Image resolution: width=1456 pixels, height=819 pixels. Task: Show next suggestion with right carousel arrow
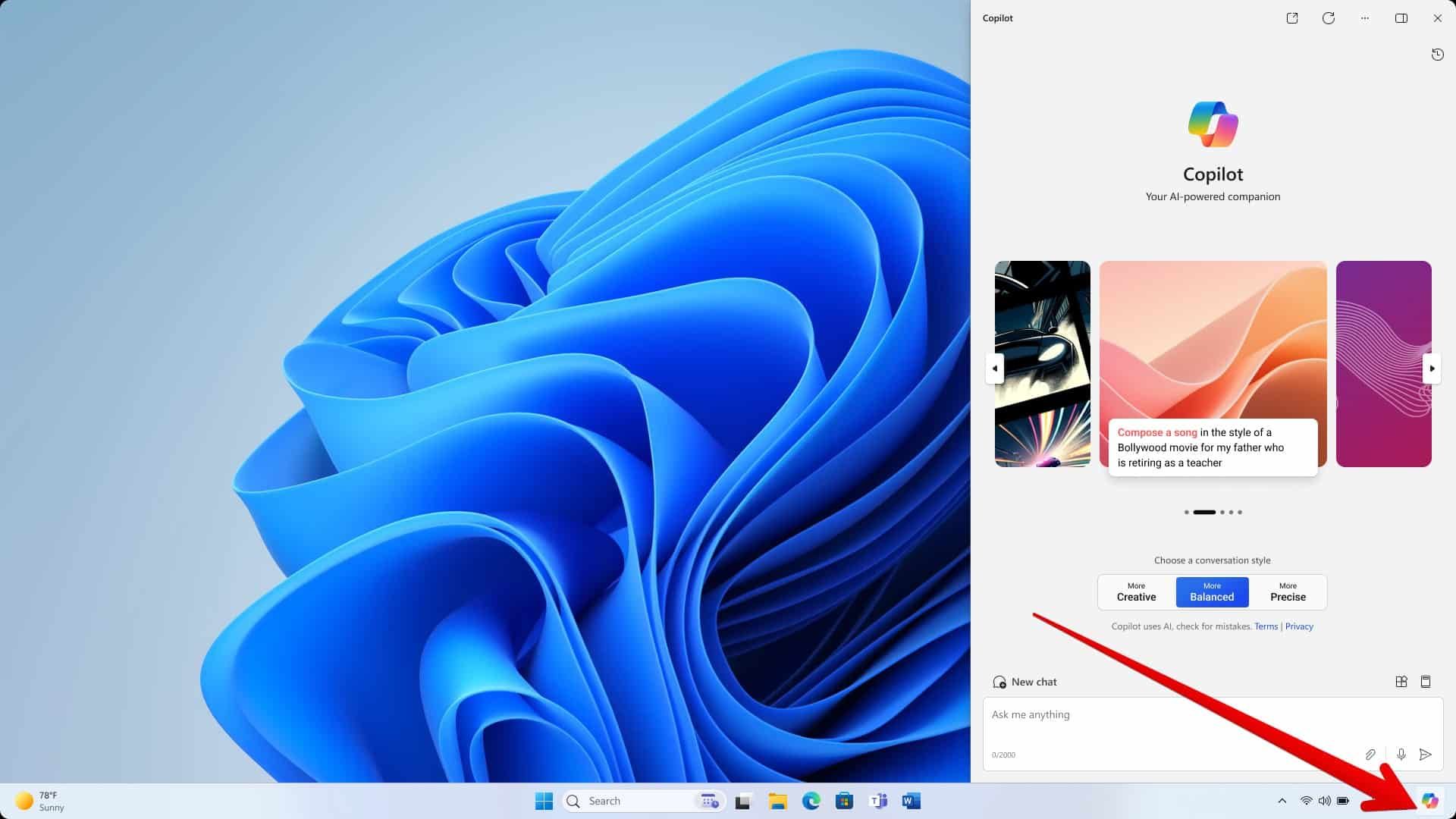pos(1432,369)
